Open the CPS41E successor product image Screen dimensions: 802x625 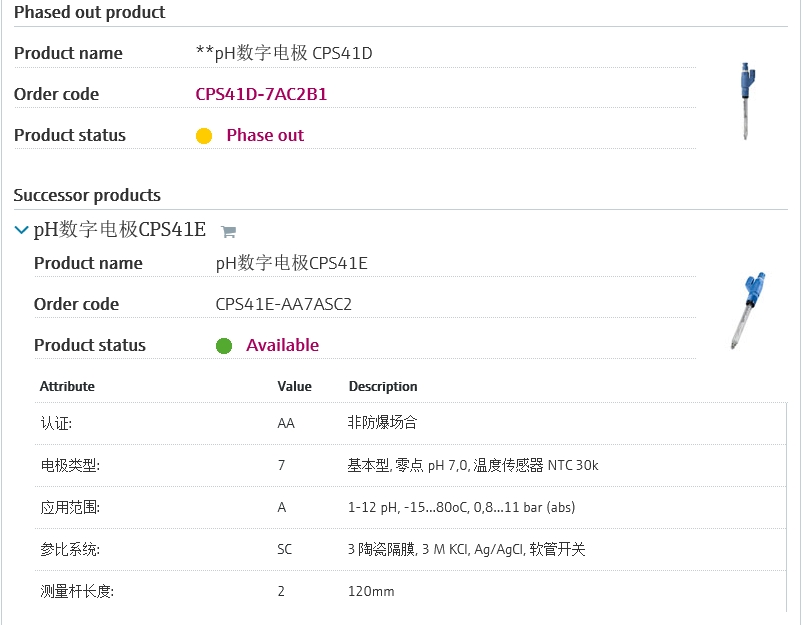pos(748,310)
